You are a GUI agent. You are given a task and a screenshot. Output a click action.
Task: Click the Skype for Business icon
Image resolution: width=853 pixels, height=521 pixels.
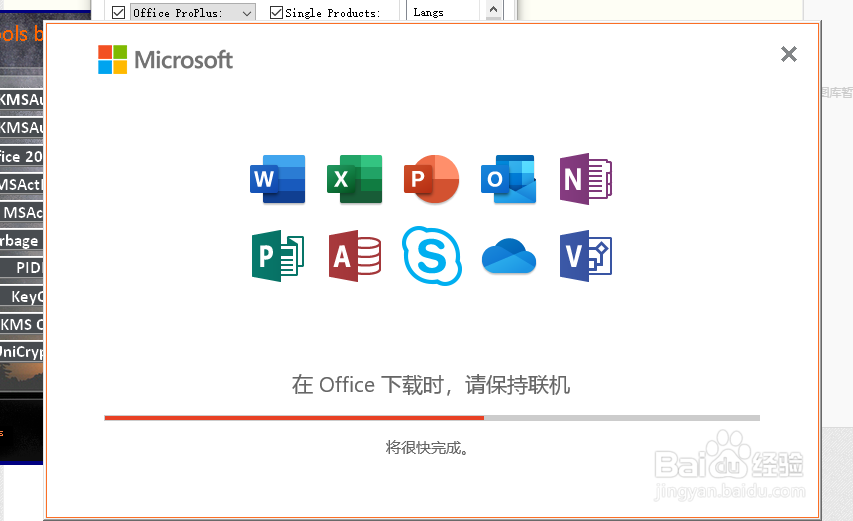pyautogui.click(x=432, y=256)
